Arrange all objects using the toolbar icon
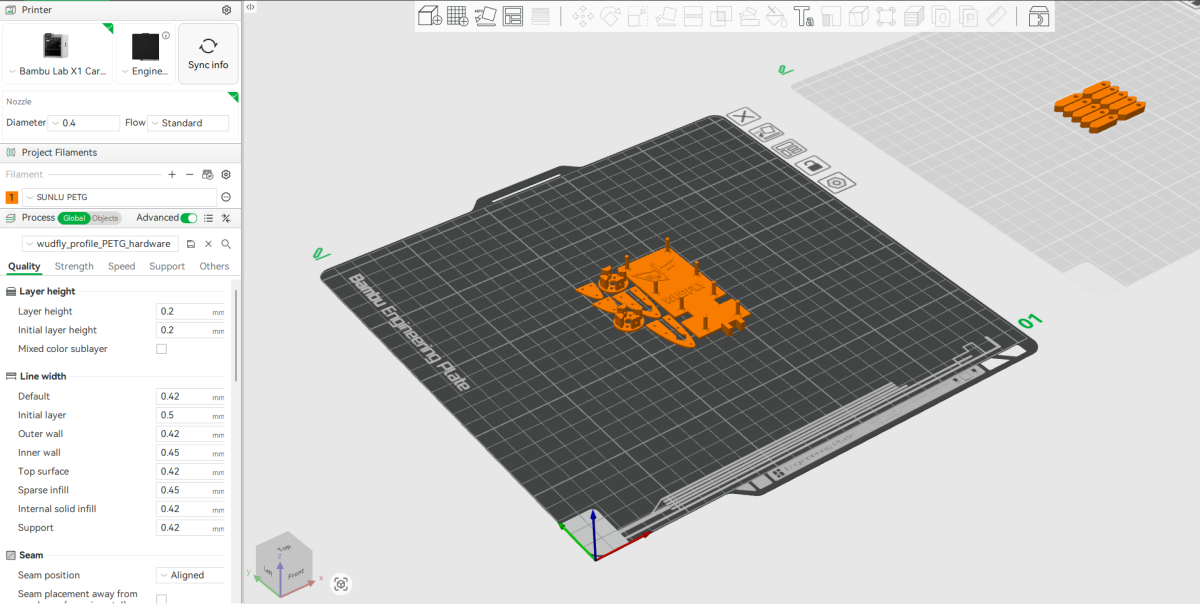This screenshot has height=604, width=1200. click(x=513, y=16)
